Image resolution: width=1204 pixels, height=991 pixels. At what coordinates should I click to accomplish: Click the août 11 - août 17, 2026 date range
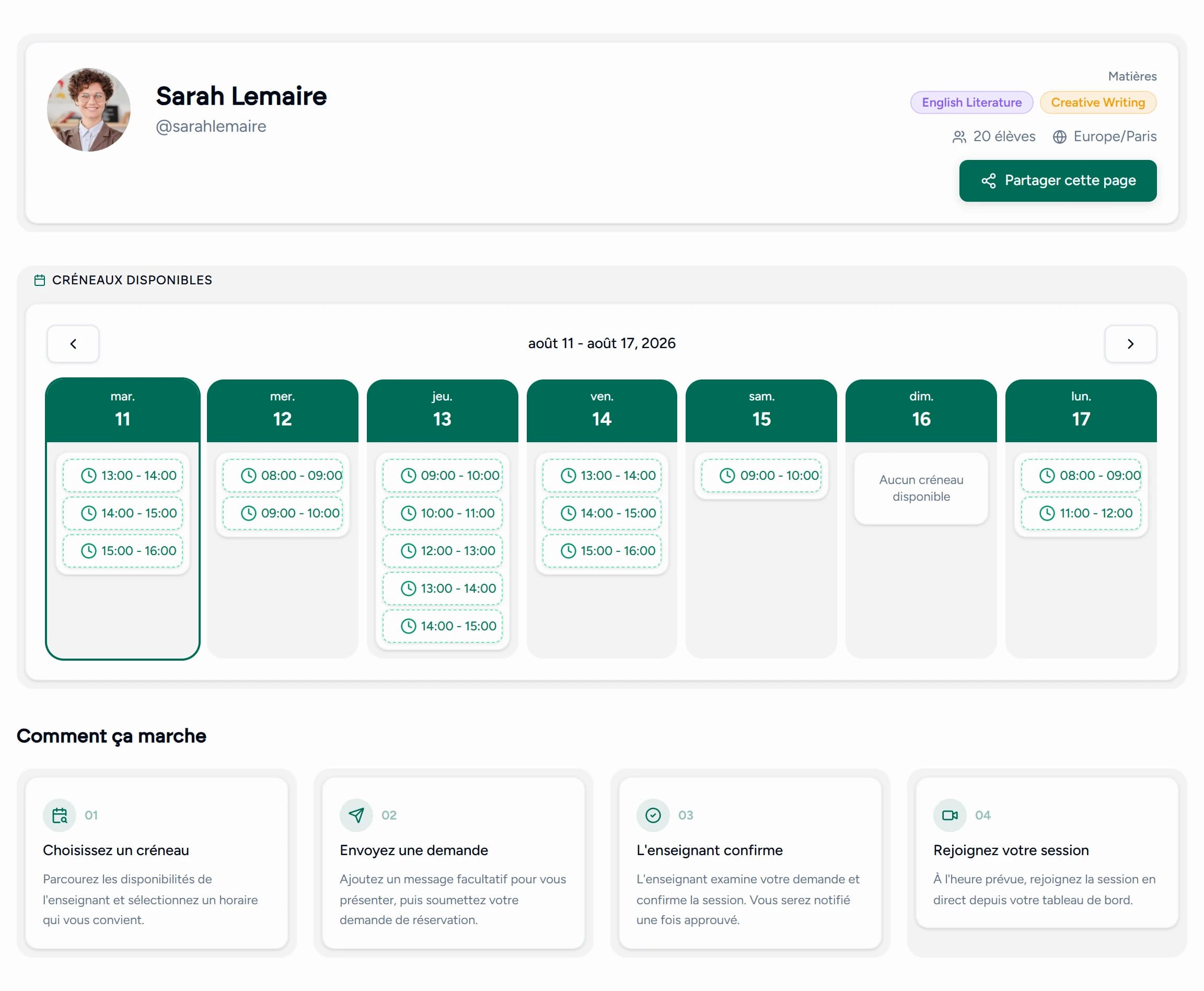(x=601, y=343)
